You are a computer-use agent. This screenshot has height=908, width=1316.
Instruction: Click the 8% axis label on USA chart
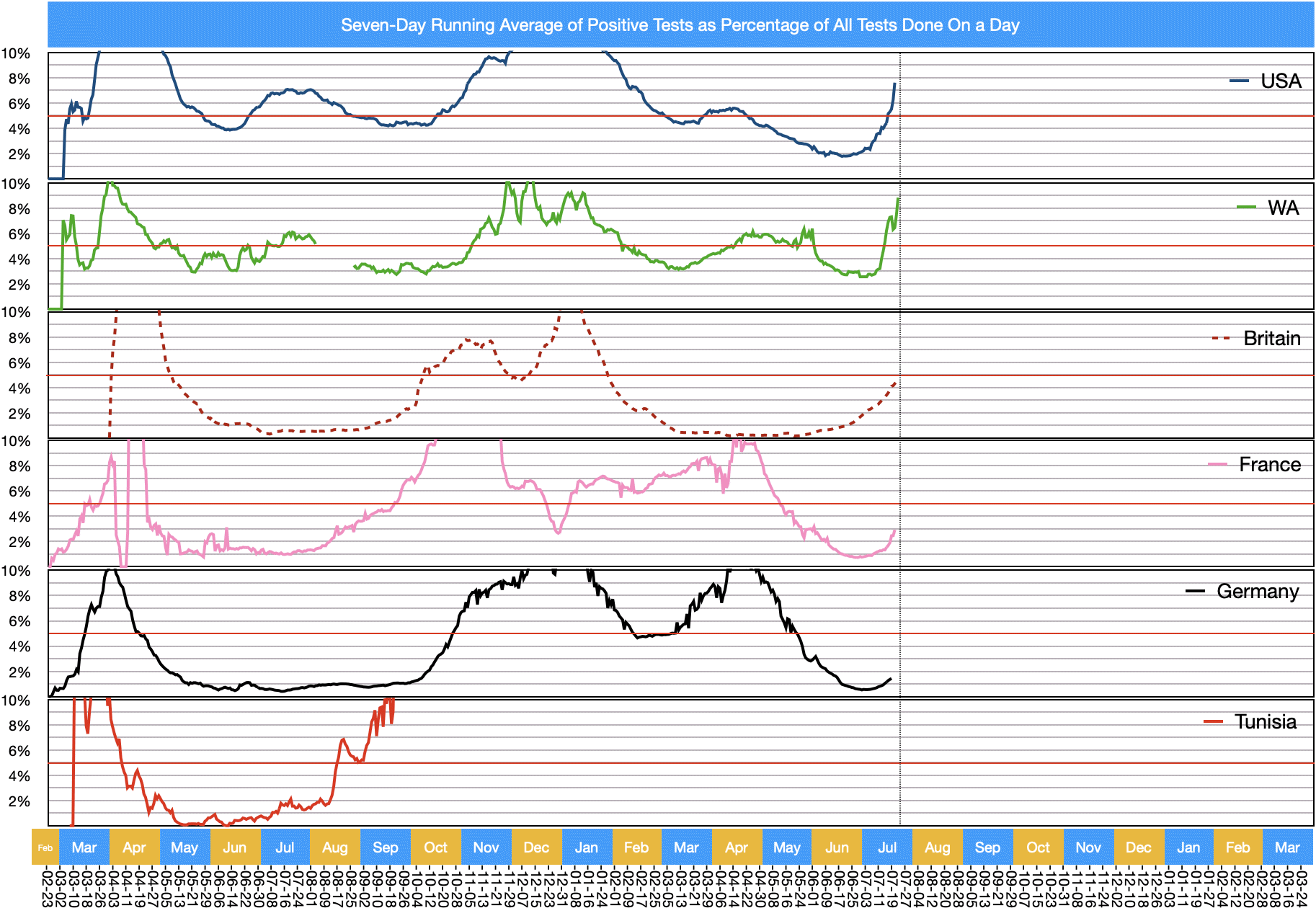click(19, 79)
